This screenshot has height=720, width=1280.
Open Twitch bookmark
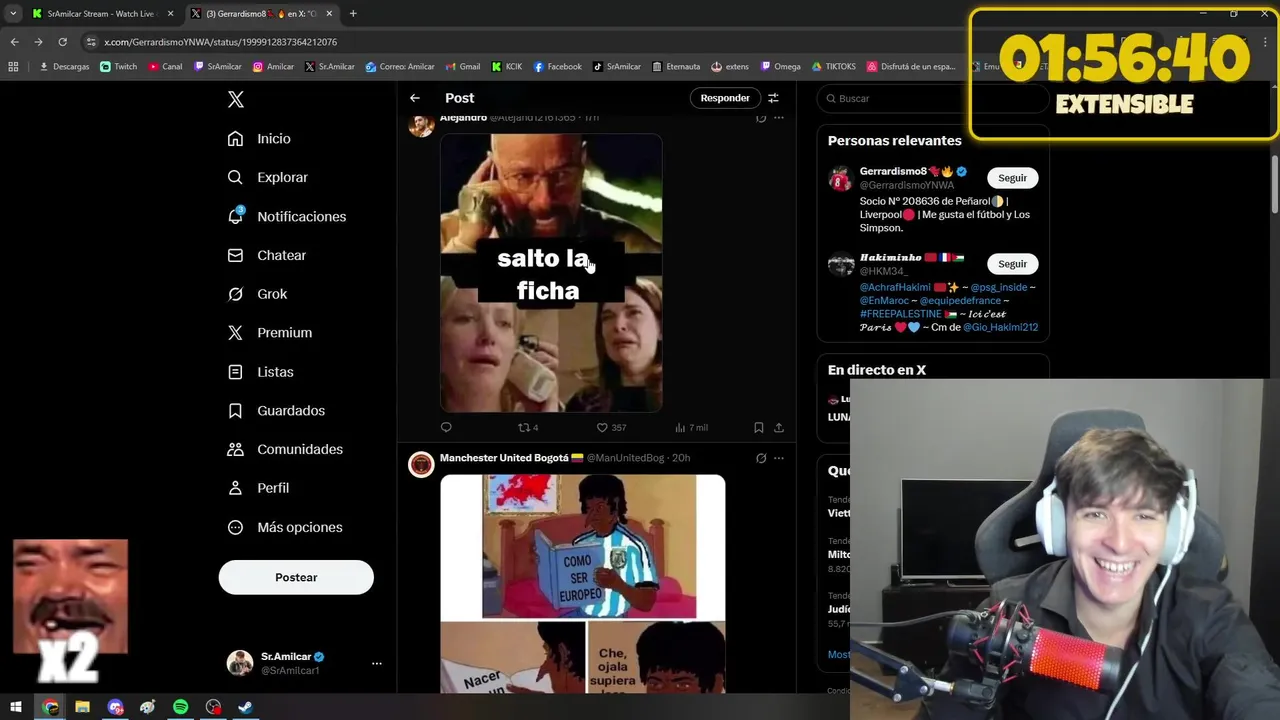point(118,67)
